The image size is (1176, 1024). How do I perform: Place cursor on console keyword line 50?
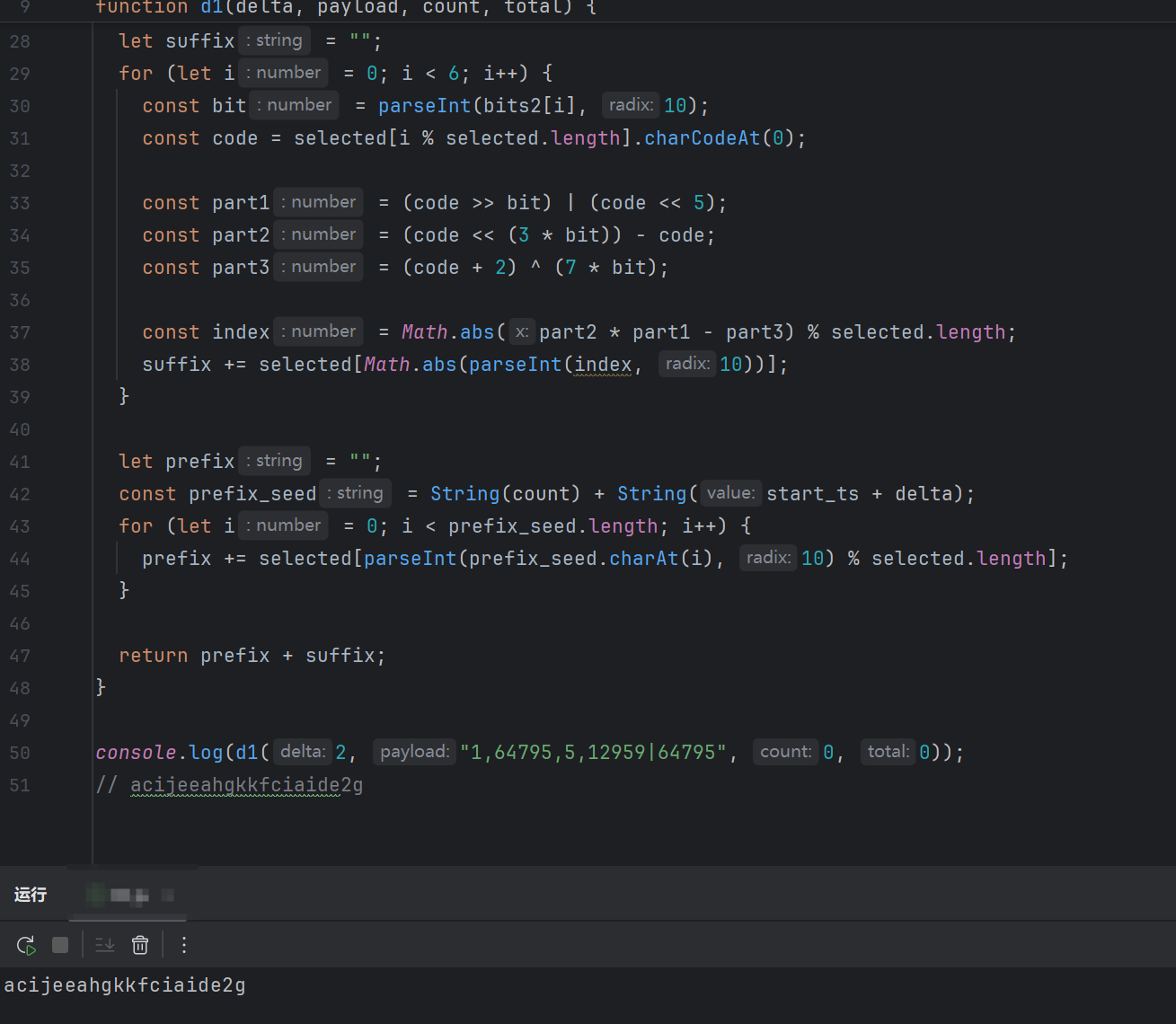tap(136, 753)
